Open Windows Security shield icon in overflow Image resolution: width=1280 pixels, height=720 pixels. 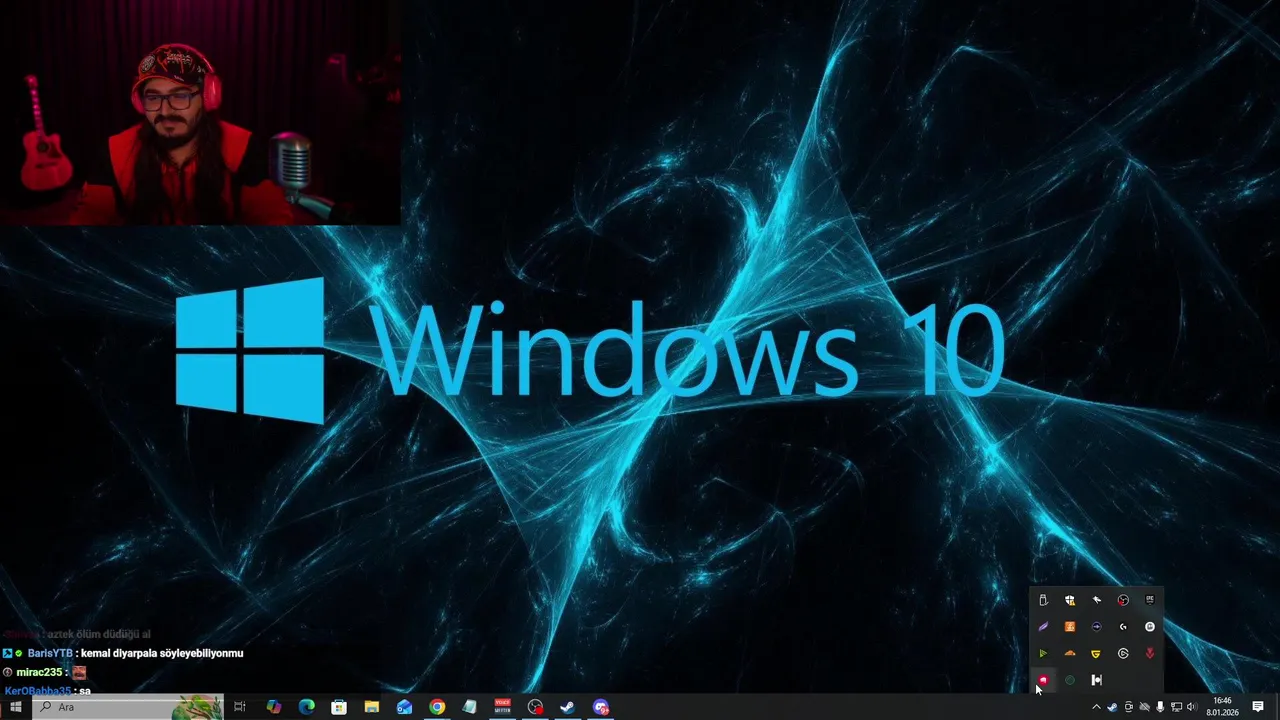coord(1070,600)
